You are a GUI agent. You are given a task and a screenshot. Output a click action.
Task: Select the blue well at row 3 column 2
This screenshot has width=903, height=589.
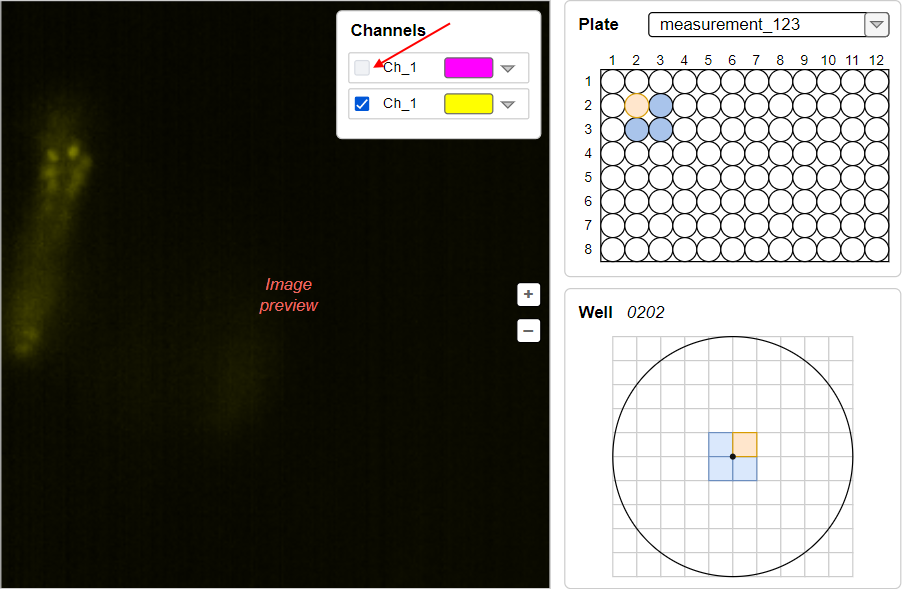tap(636, 130)
